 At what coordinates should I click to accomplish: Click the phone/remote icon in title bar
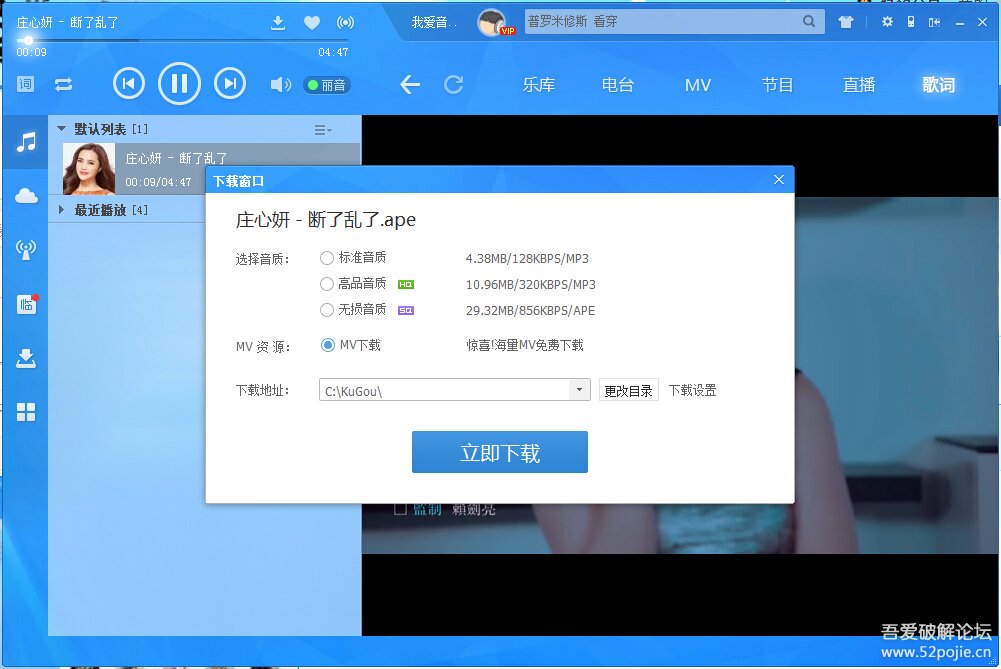[911, 22]
